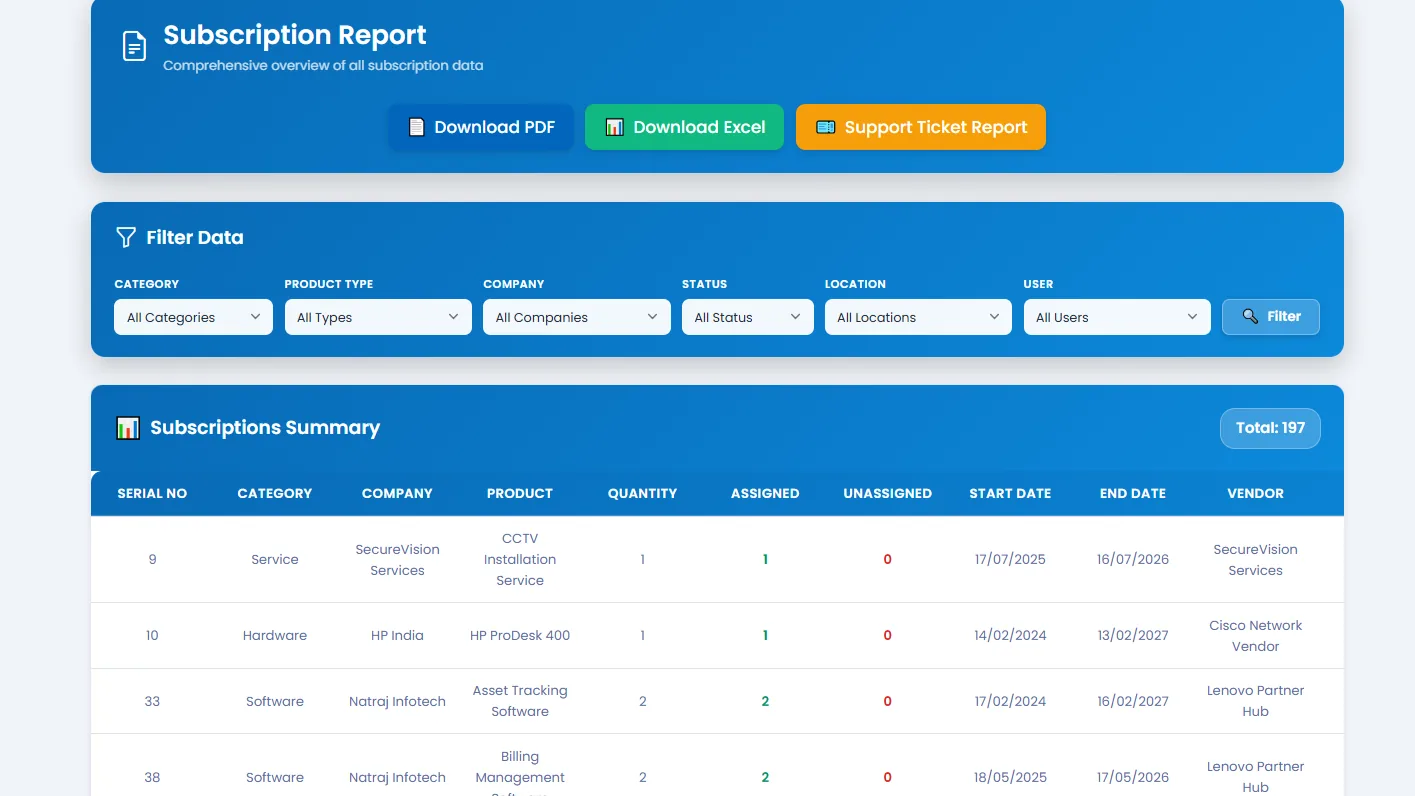Click start date 17/02/2024
The width and height of the screenshot is (1415, 796).
[1010, 701]
